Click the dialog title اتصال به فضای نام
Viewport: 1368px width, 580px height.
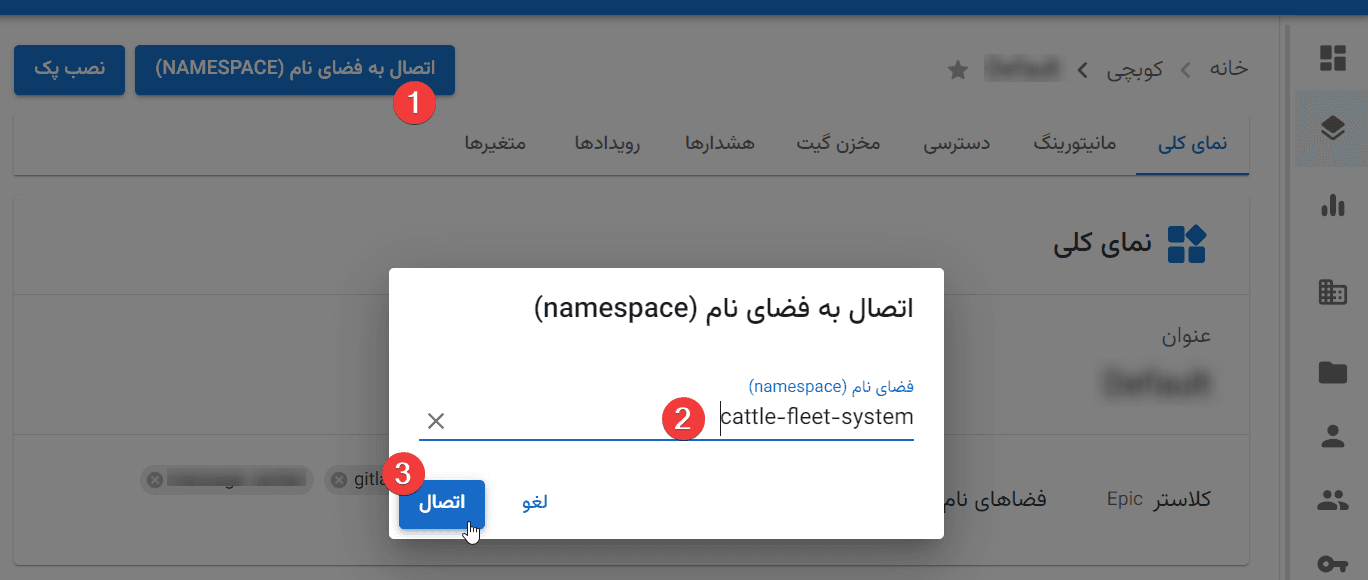click(724, 308)
